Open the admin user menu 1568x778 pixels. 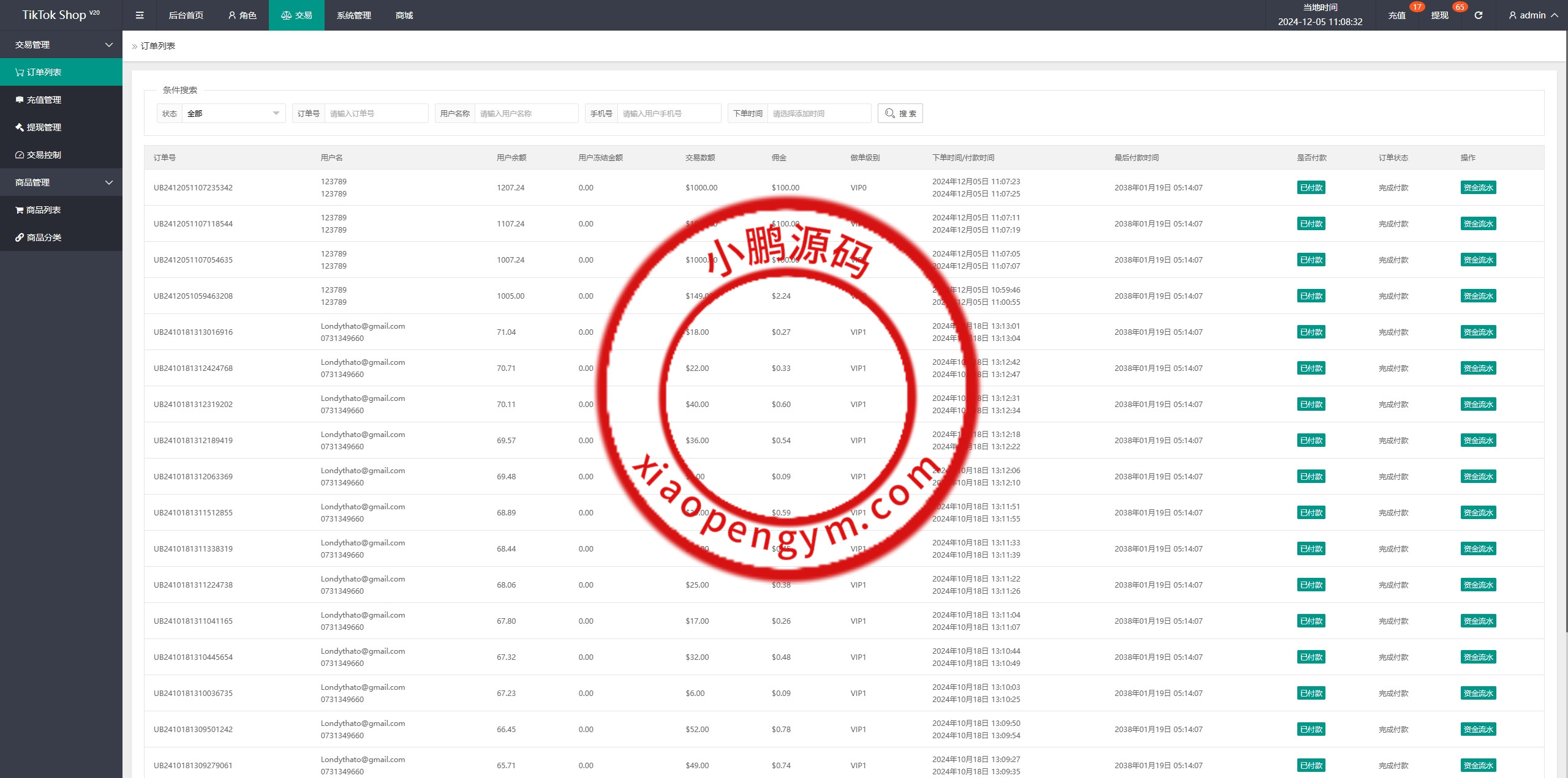[1532, 15]
